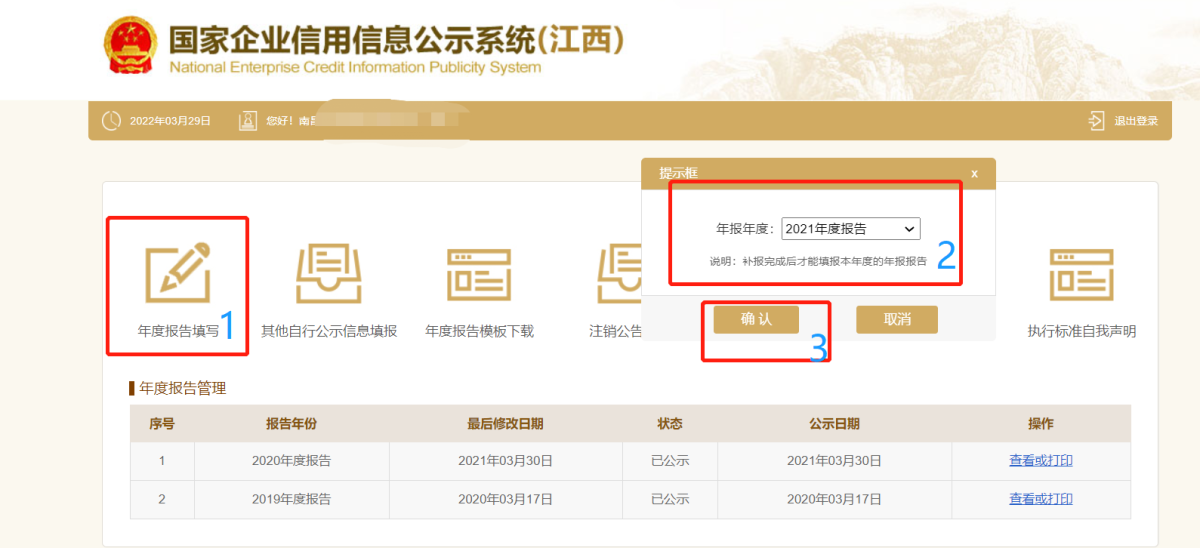Click the clock icon beside the date
This screenshot has height=548, width=1200.
[111, 121]
